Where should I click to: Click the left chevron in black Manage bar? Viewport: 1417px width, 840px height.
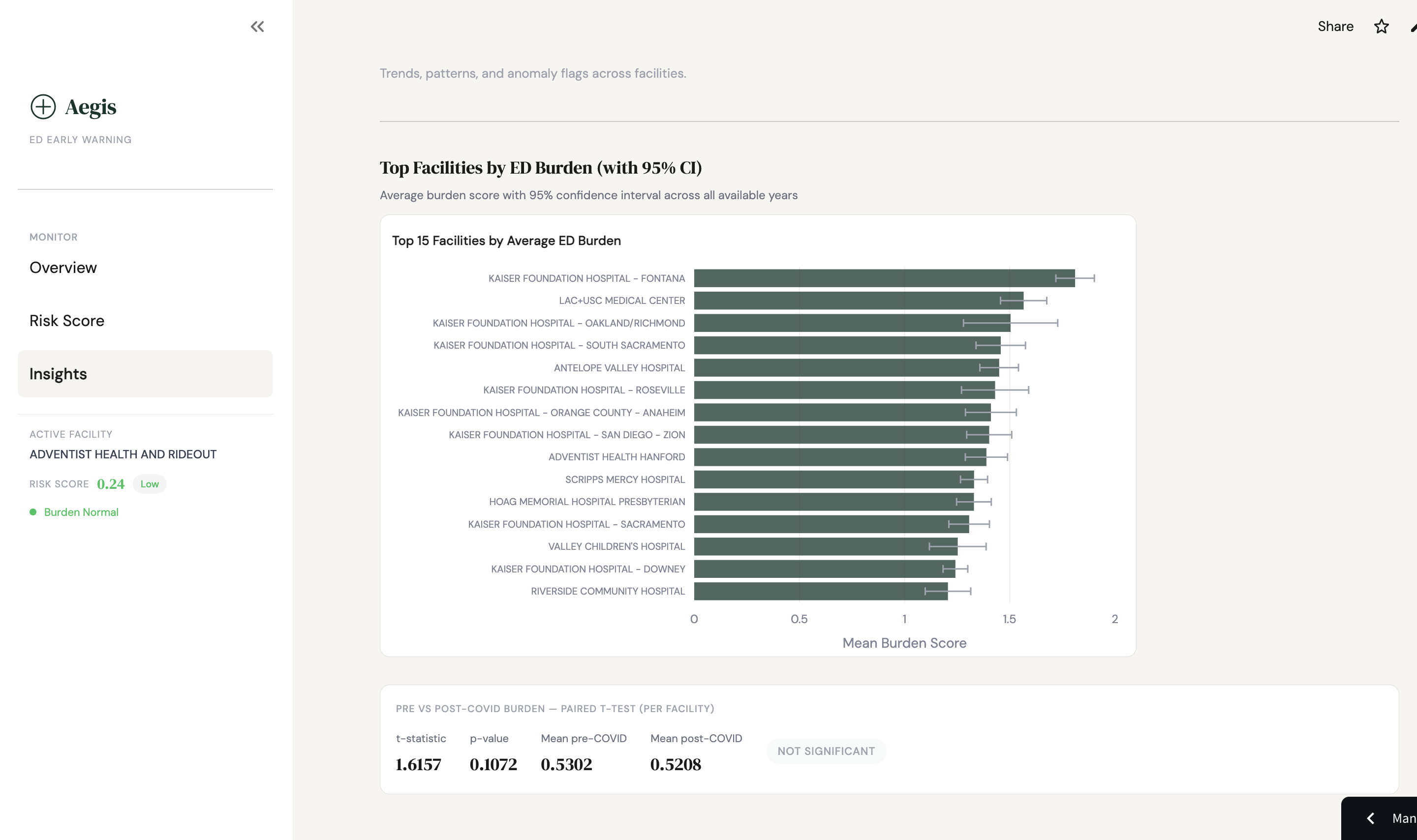tap(1371, 818)
